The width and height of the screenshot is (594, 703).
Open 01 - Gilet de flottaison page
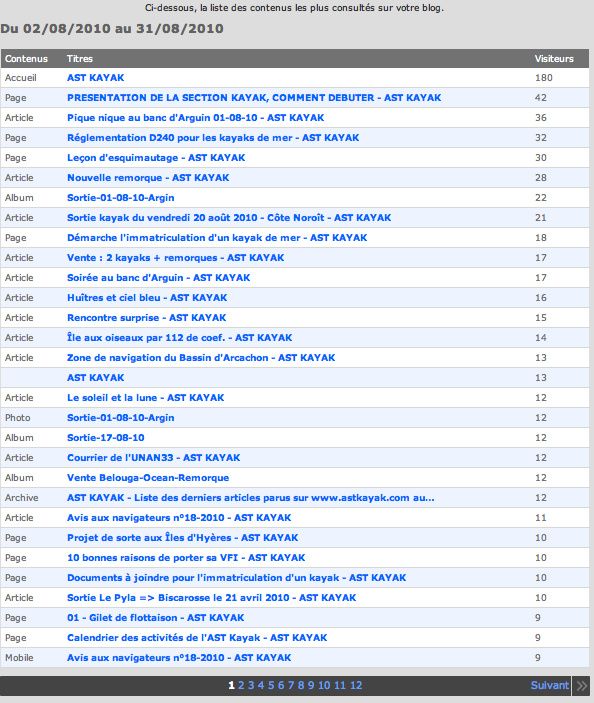coord(156,618)
